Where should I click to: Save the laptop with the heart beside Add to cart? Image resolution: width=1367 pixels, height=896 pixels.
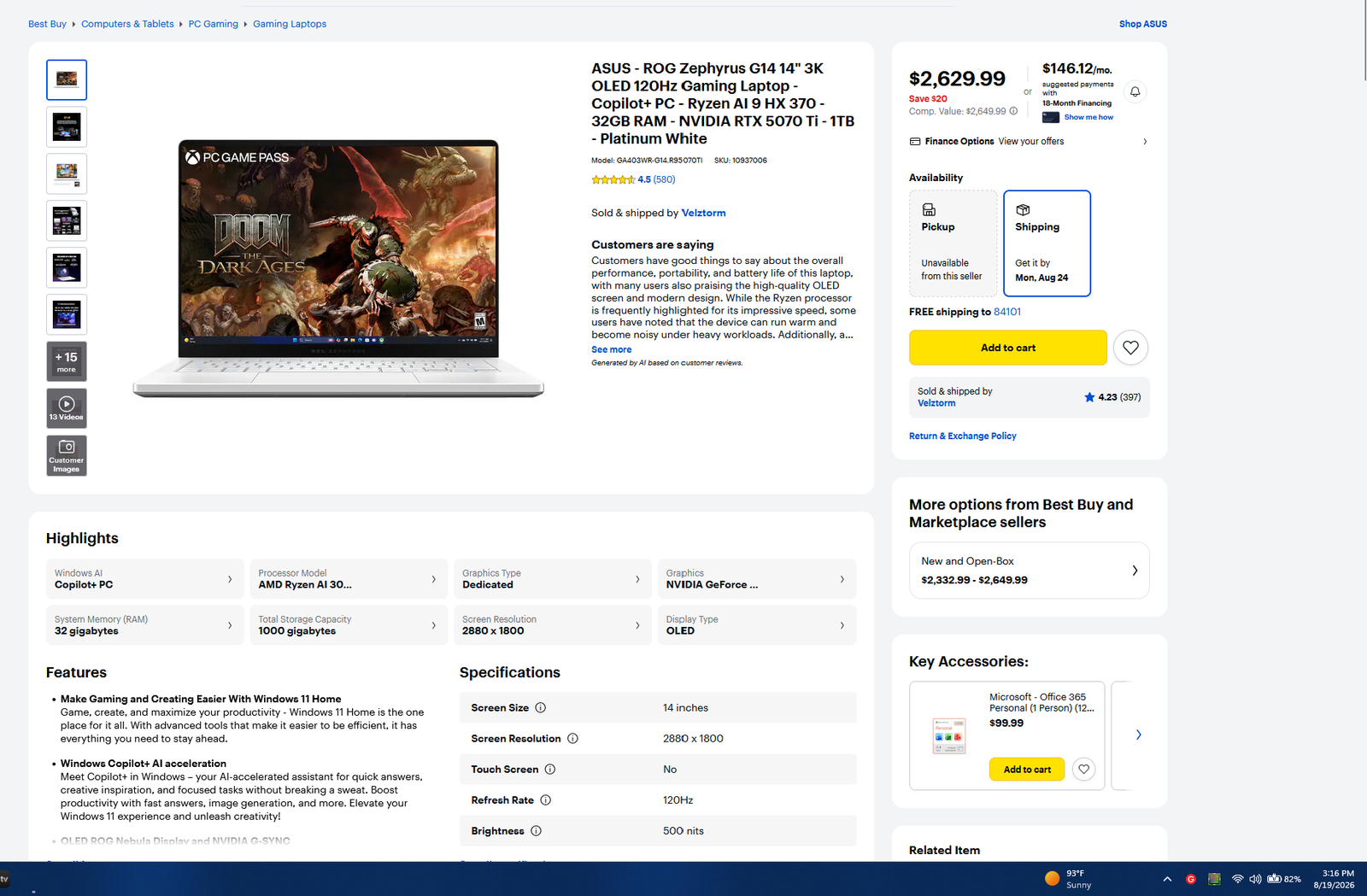coord(1130,348)
